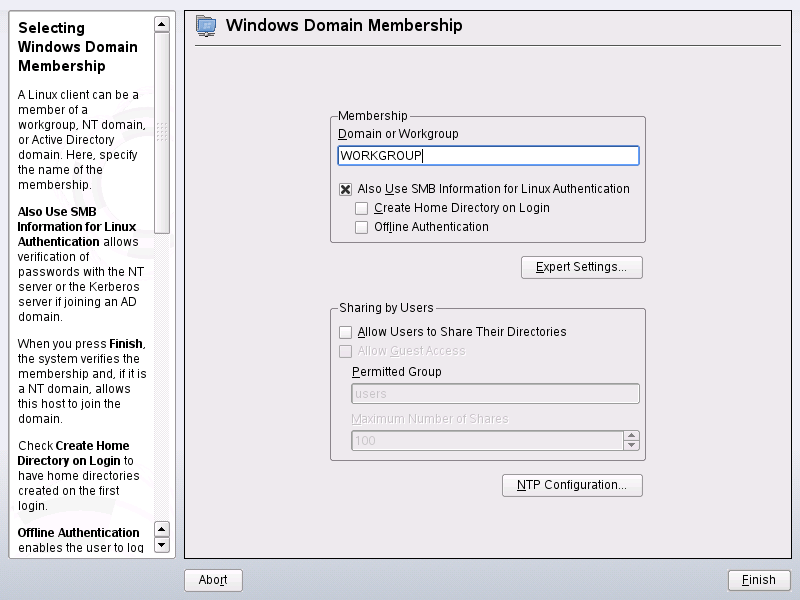Uncheck Also Use SMB Information for Linux Authentication
Screen dimensions: 800x600
[345, 189]
